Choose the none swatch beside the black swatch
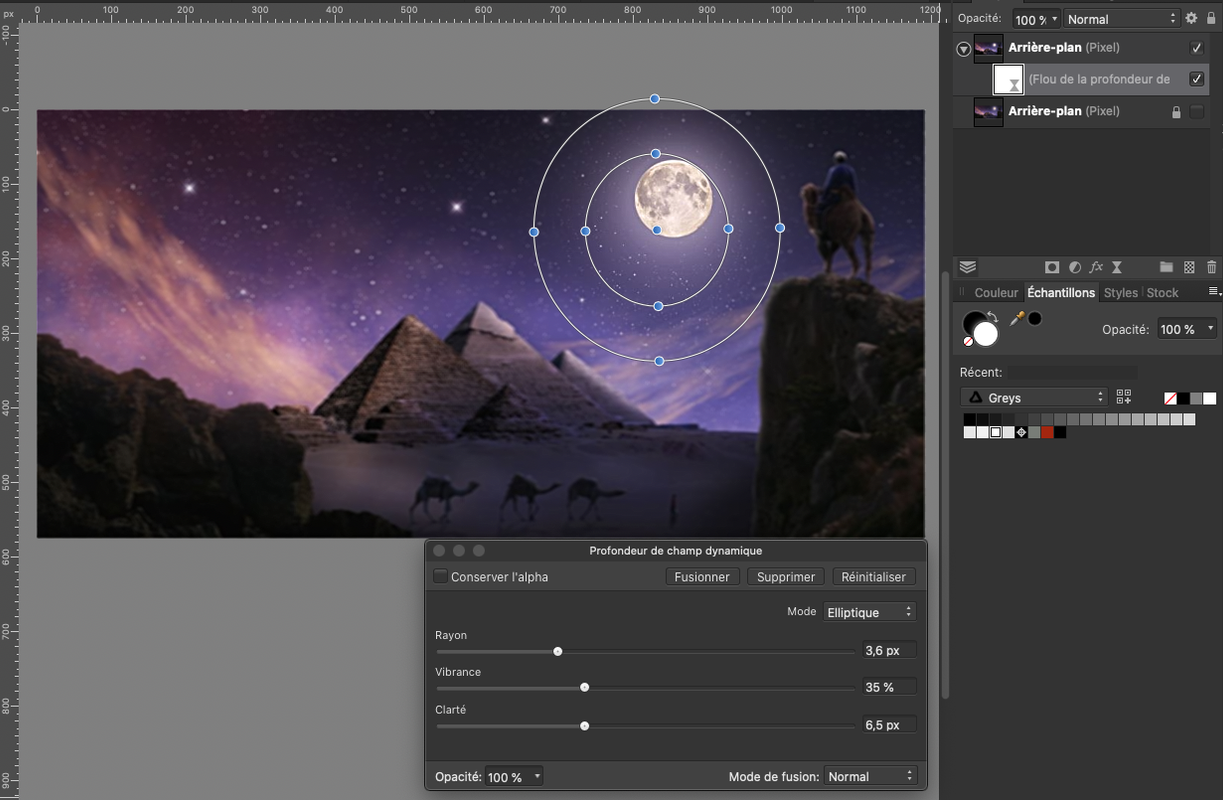 point(1170,398)
